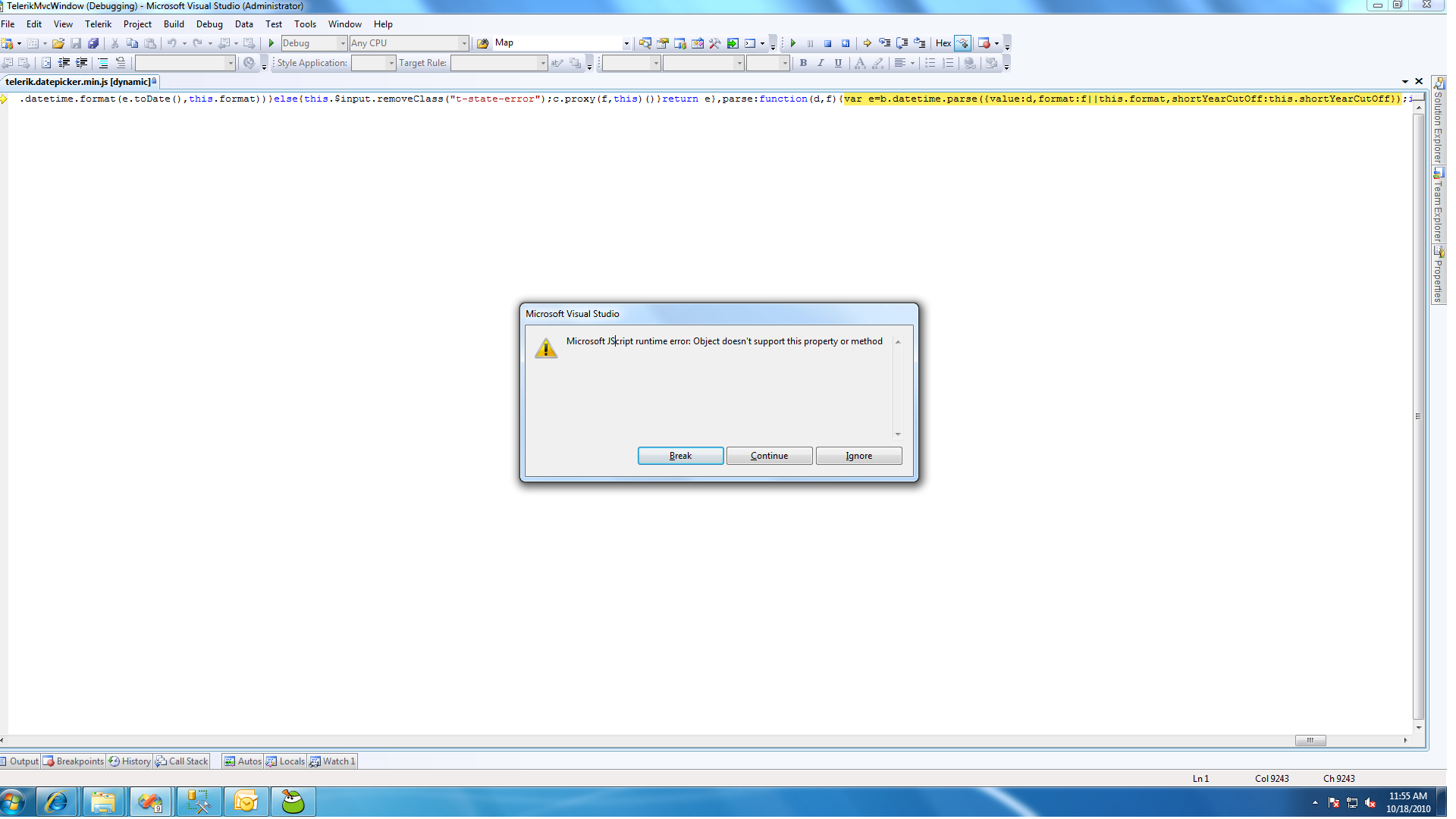Click the Show Next Statement arrow
The width and height of the screenshot is (1456, 819).
[x=867, y=43]
